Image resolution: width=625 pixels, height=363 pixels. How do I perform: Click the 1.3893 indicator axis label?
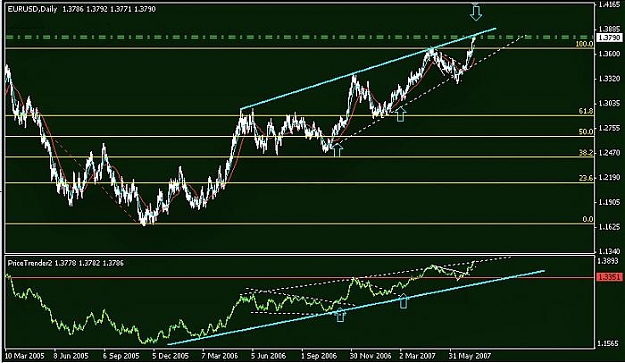click(x=609, y=261)
